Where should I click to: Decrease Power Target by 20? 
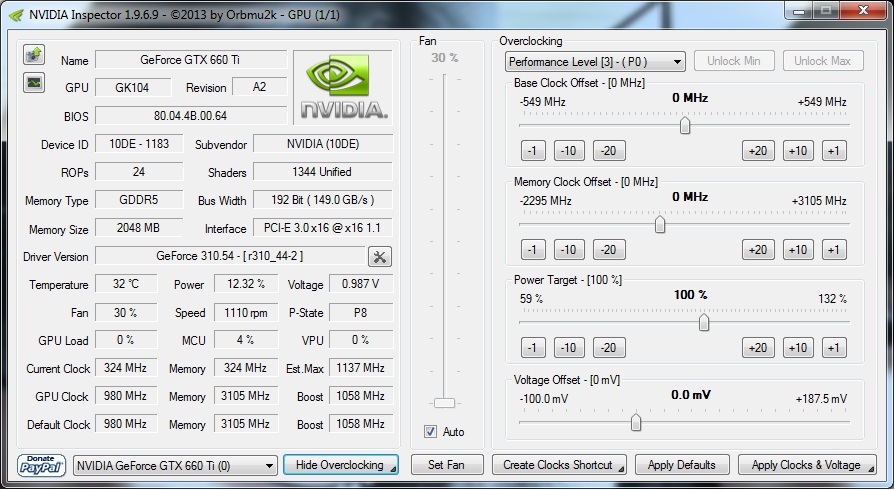[609, 348]
